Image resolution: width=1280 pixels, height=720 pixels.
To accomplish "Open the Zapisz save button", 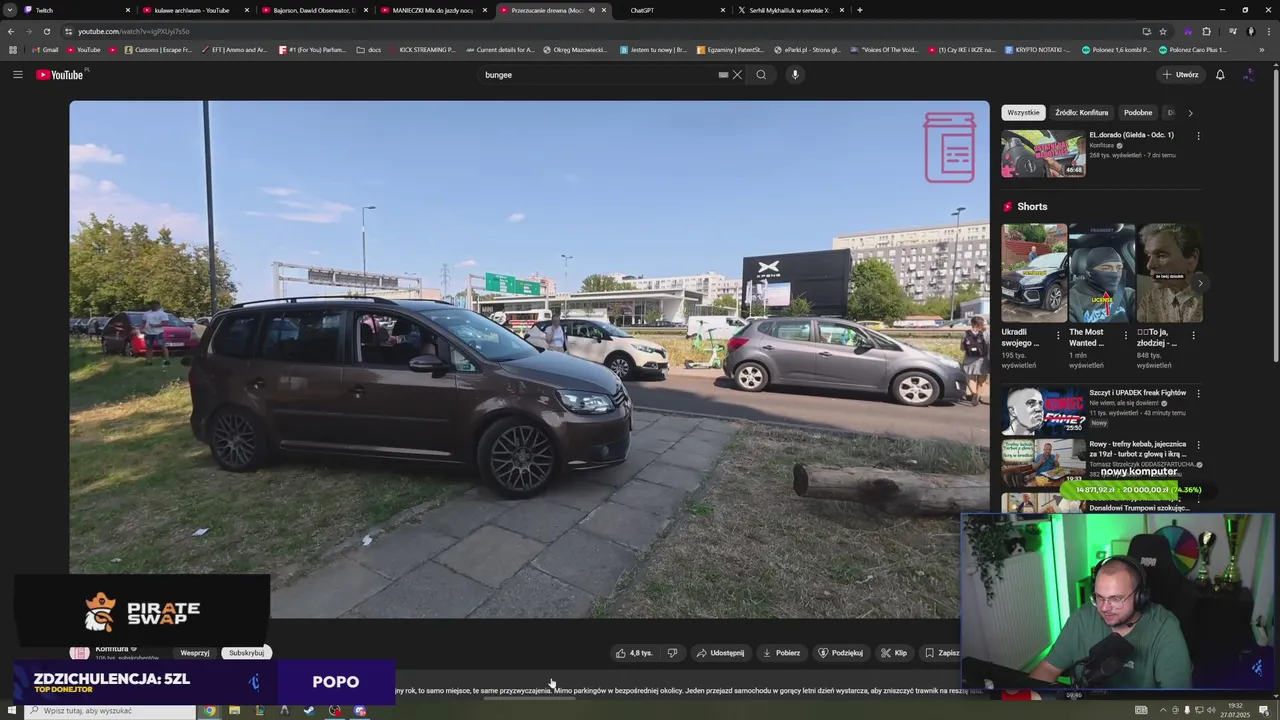I will coord(942,653).
